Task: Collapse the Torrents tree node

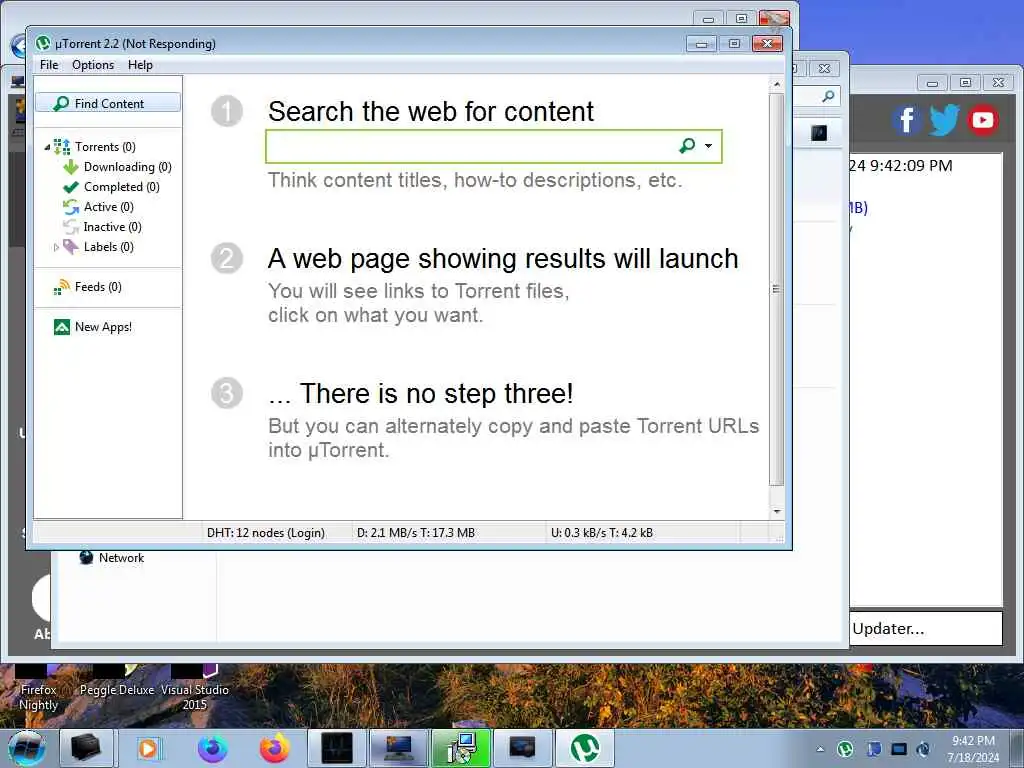Action: (47, 147)
